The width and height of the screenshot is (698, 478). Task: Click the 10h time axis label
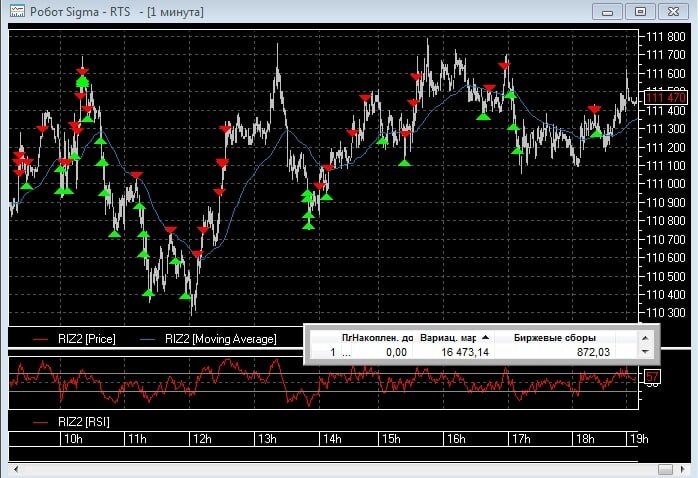pyautogui.click(x=73, y=439)
